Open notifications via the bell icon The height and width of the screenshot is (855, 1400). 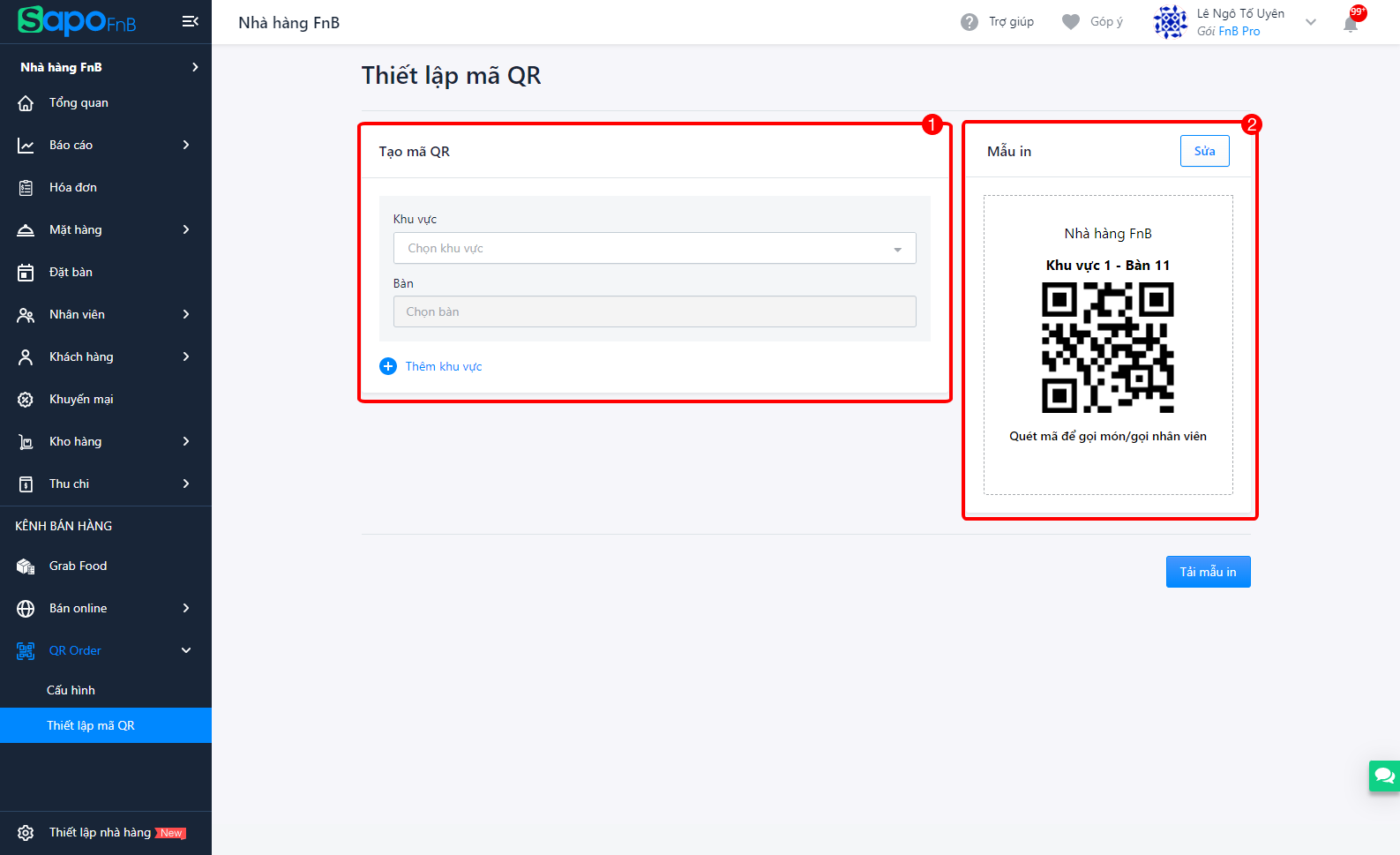1351,24
